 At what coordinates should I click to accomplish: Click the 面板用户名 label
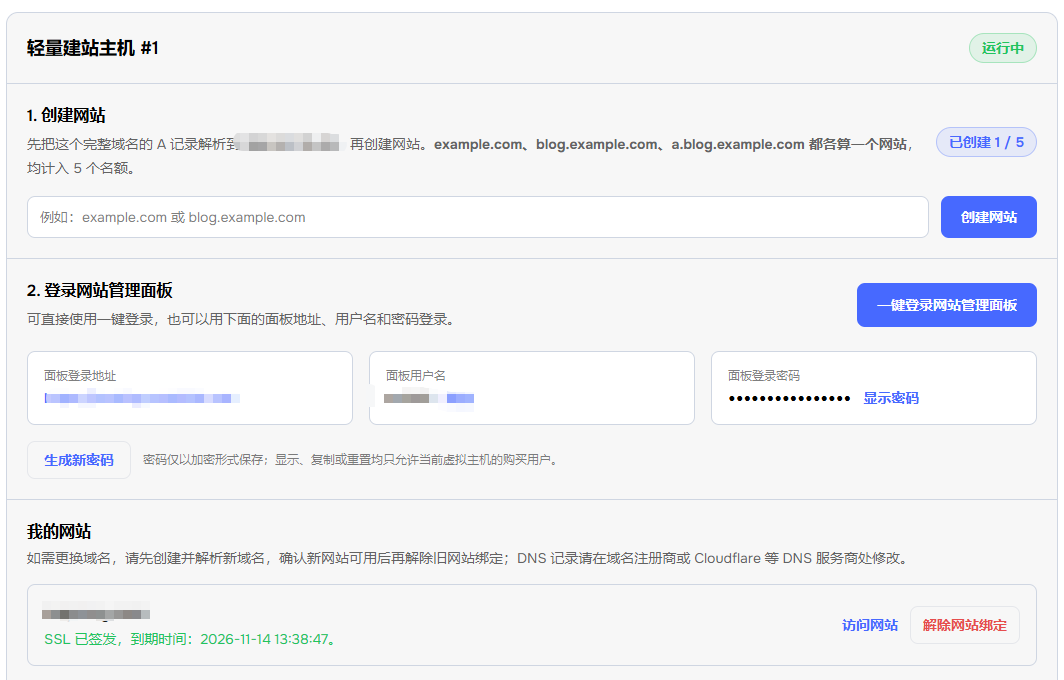click(x=415, y=376)
